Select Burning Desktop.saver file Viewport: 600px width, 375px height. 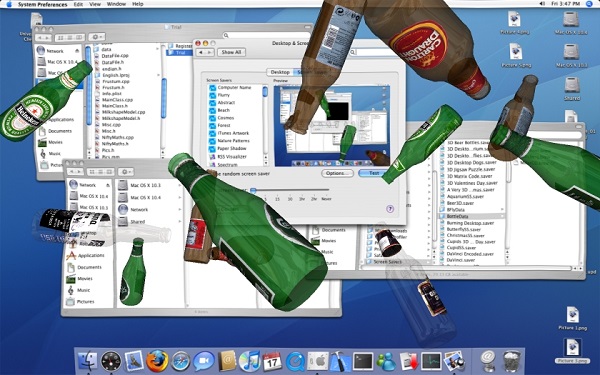[470, 223]
